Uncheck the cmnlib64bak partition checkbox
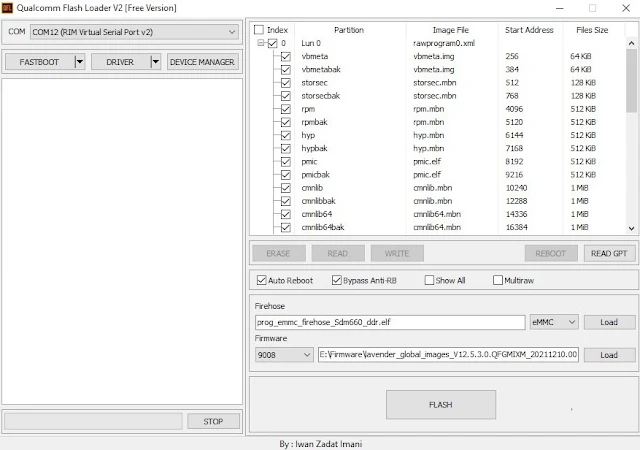 click(286, 227)
